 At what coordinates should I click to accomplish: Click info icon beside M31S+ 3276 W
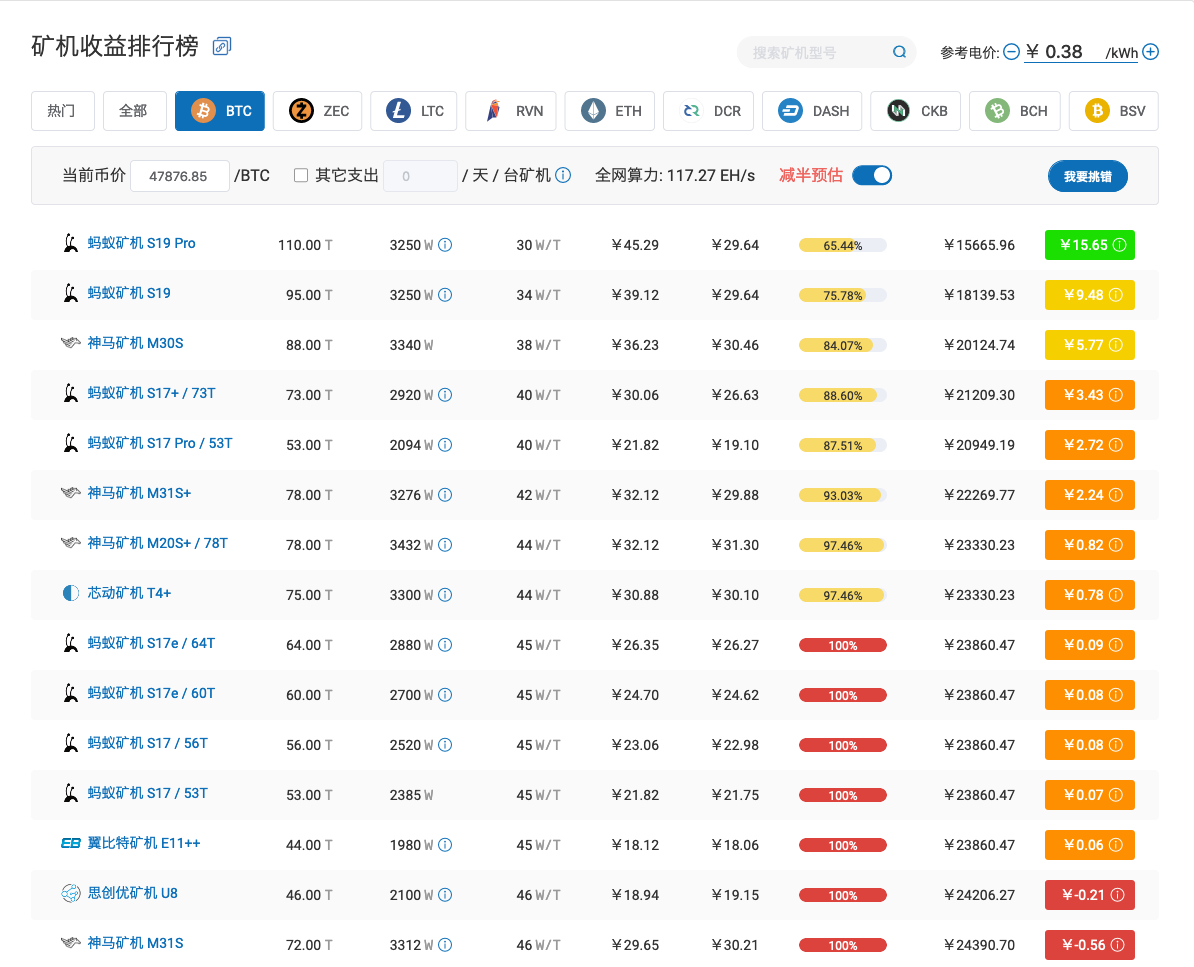(445, 494)
